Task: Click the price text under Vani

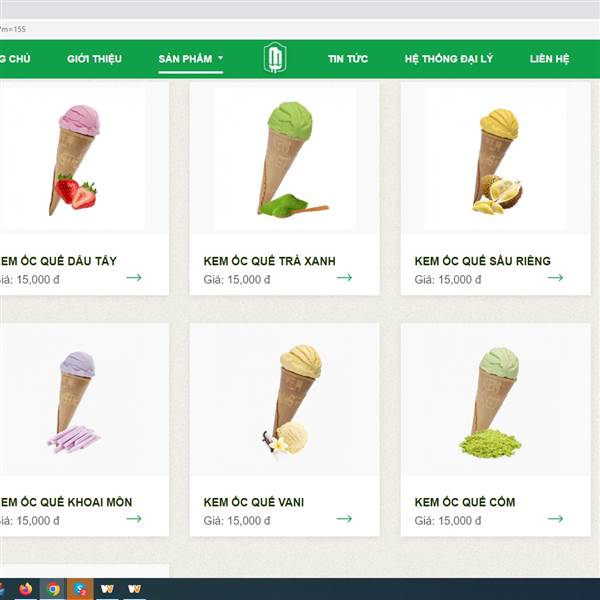Action: (x=237, y=521)
